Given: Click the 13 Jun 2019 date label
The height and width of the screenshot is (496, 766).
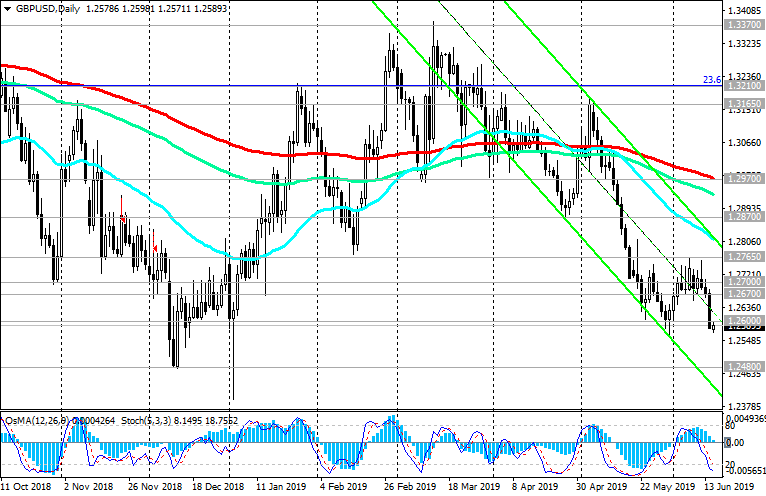Looking at the screenshot, I should tap(728, 487).
